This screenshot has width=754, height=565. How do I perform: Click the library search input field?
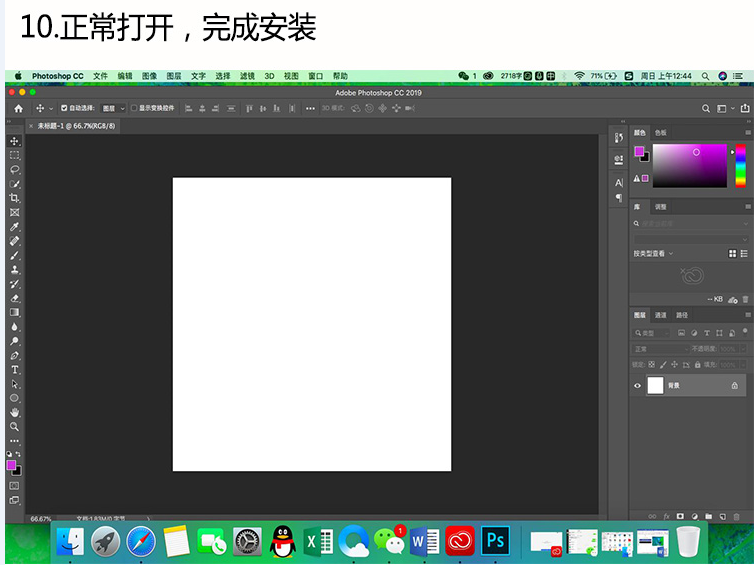(x=690, y=224)
